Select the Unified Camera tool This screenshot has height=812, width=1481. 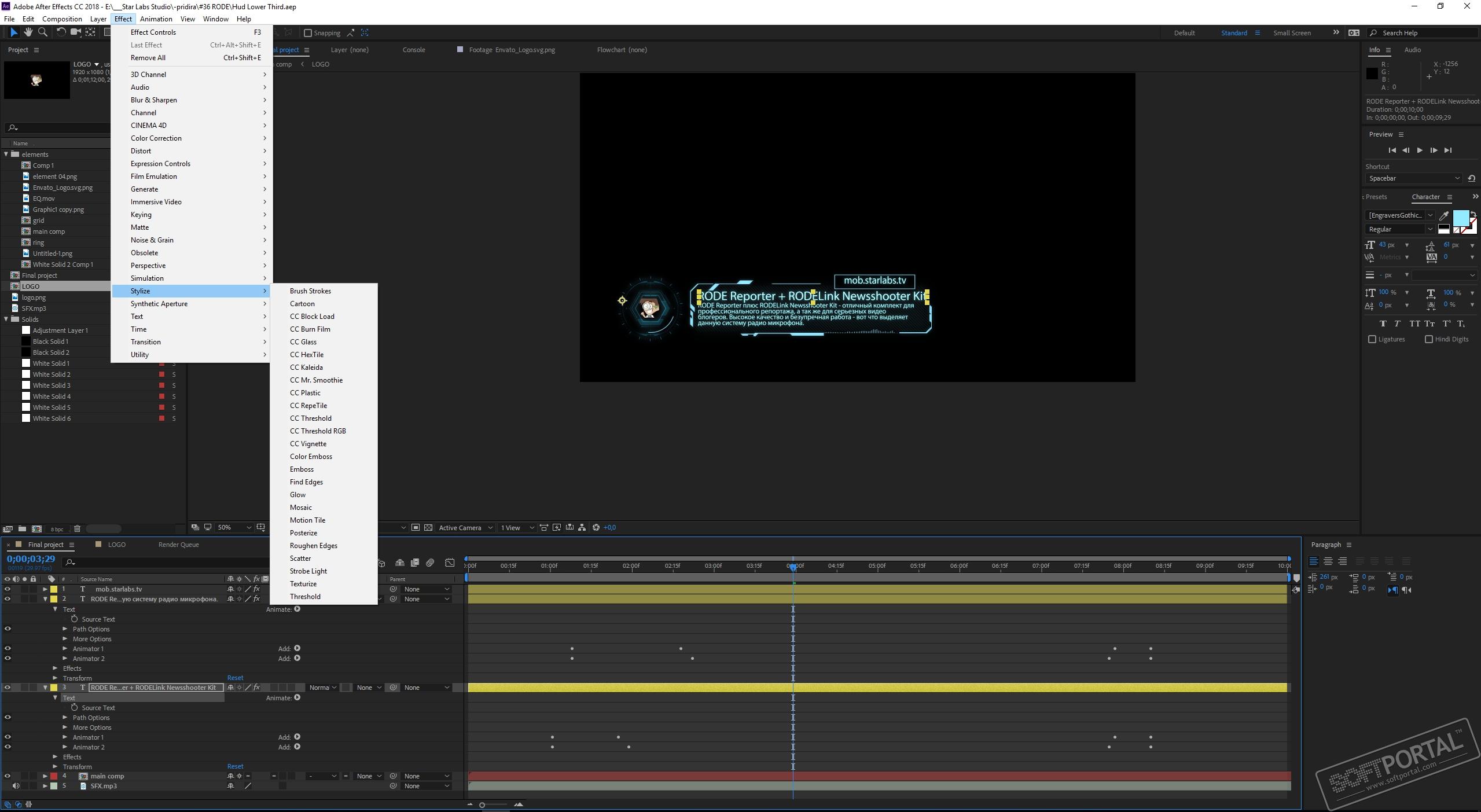pyautogui.click(x=75, y=32)
